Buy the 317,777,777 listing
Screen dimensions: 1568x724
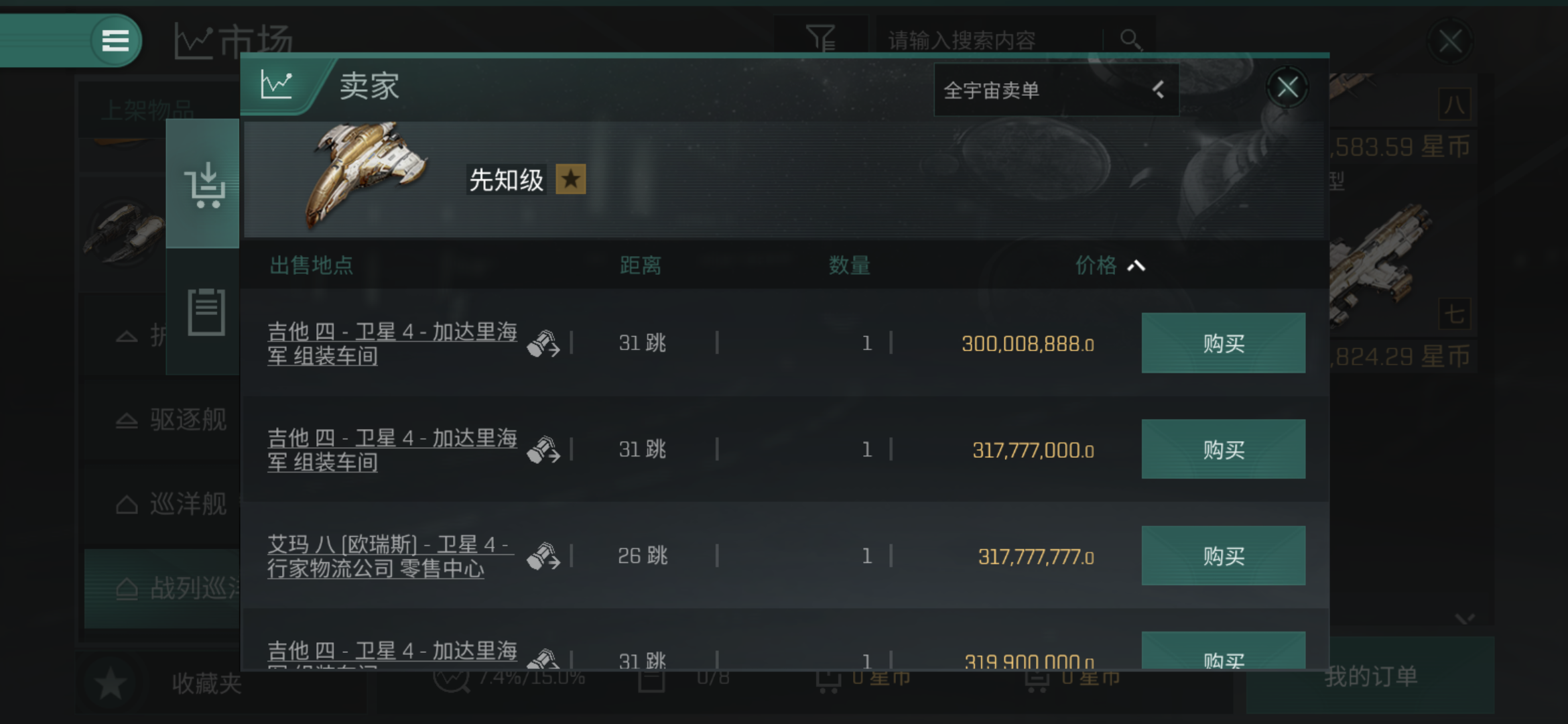(x=1223, y=556)
